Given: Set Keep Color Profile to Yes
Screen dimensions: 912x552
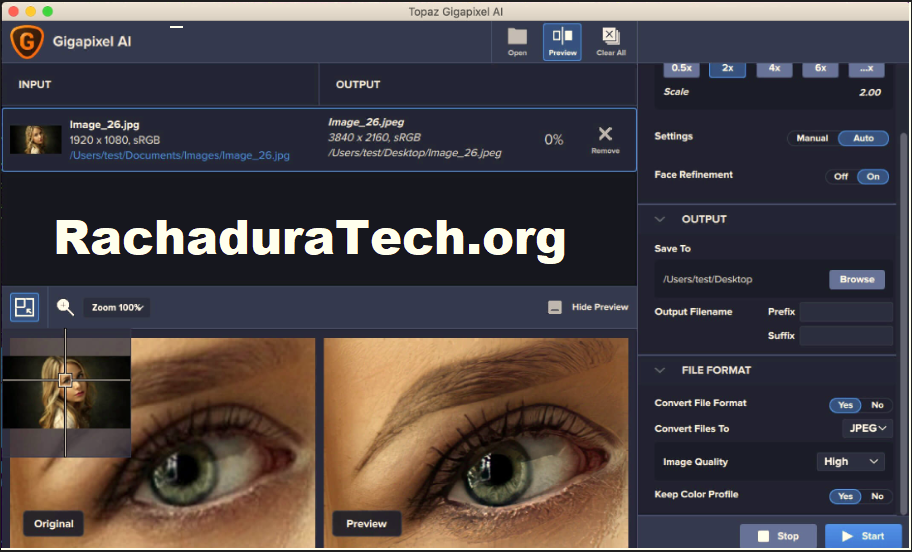Looking at the screenshot, I should (845, 496).
